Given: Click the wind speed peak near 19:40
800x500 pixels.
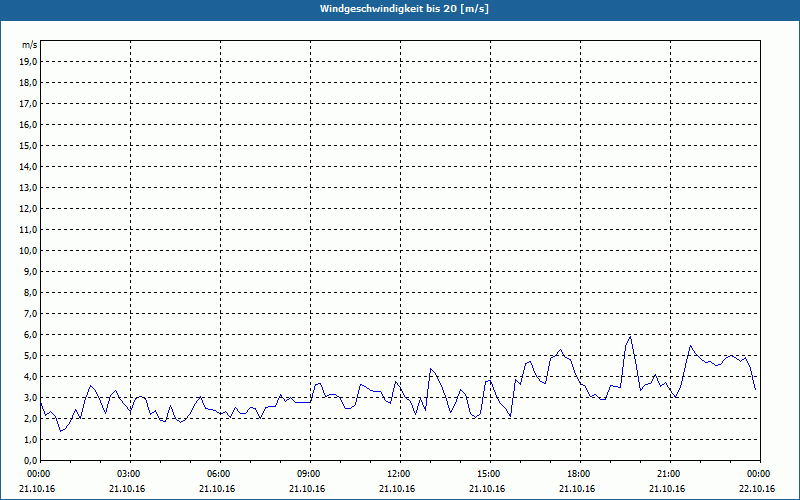Looking at the screenshot, I should 631,337.
